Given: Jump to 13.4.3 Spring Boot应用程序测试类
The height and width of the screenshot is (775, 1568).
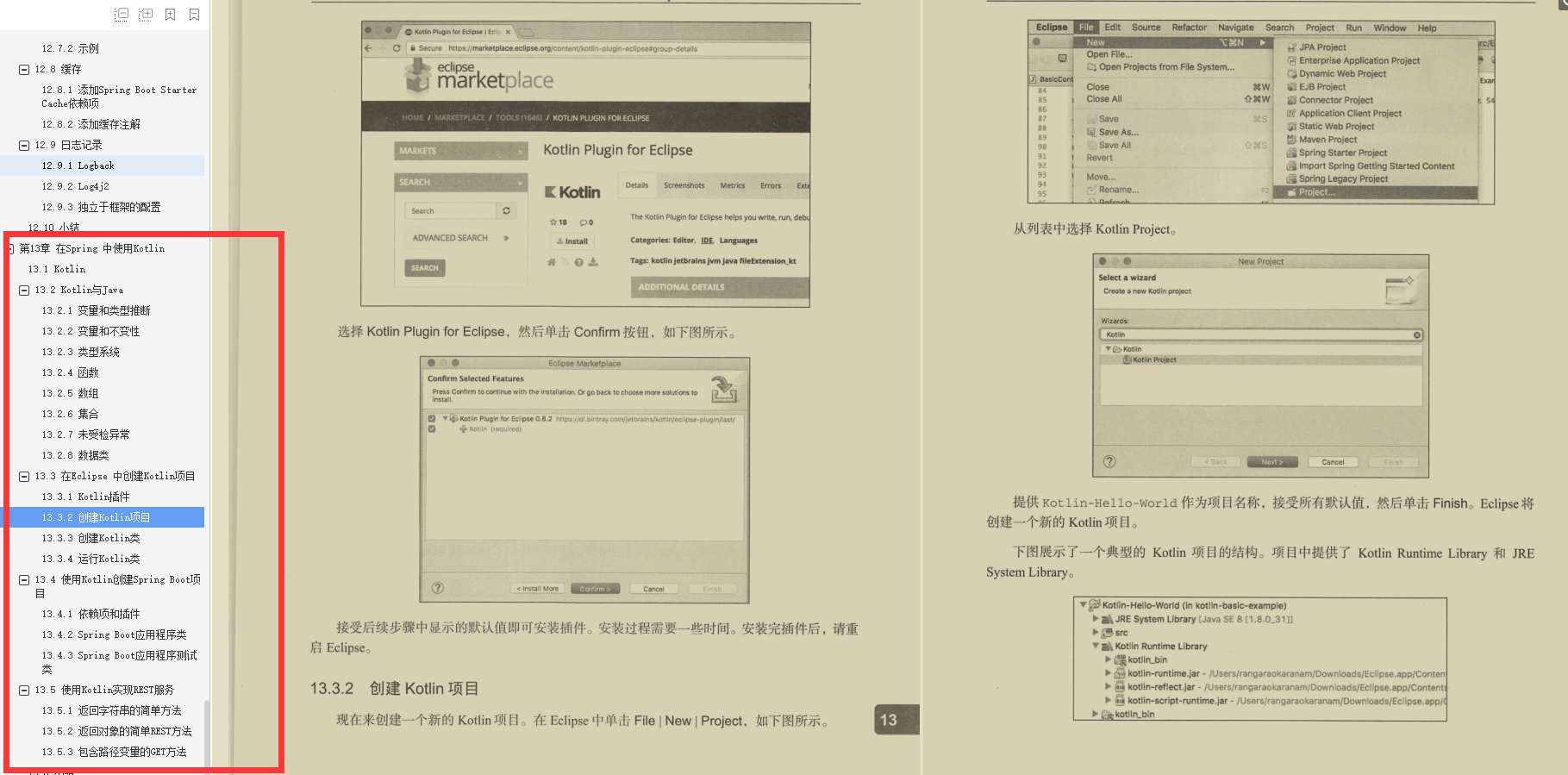Looking at the screenshot, I should [119, 662].
